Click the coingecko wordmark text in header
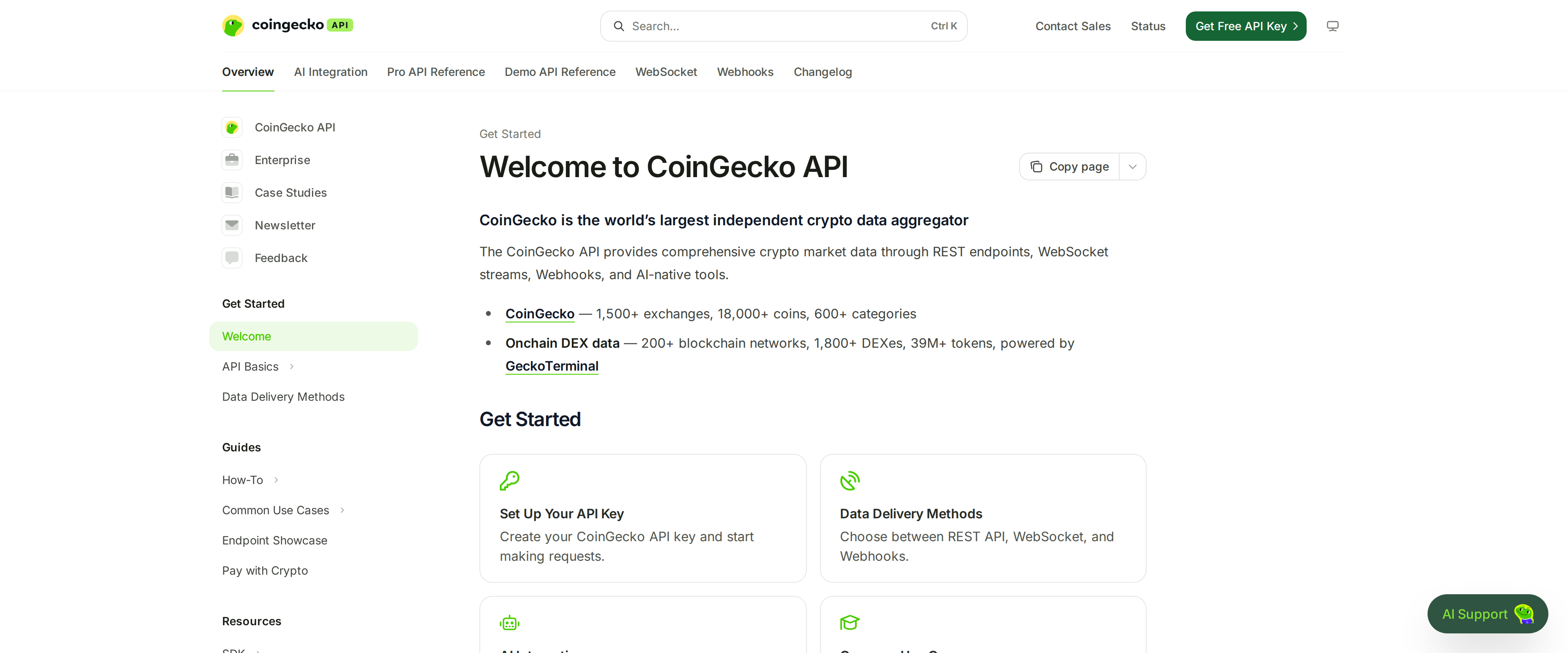This screenshot has height=653, width=1568. (287, 24)
